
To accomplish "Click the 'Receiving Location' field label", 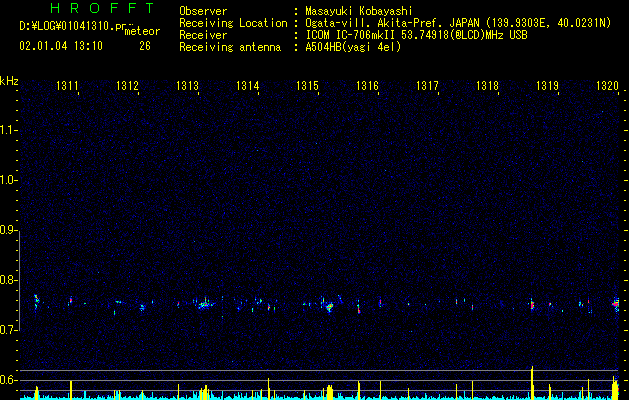I will [233, 24].
